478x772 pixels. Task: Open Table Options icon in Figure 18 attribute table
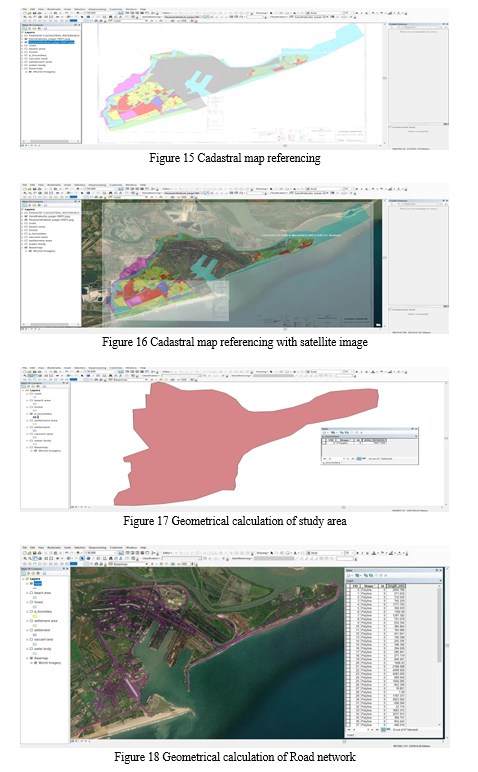[349, 576]
